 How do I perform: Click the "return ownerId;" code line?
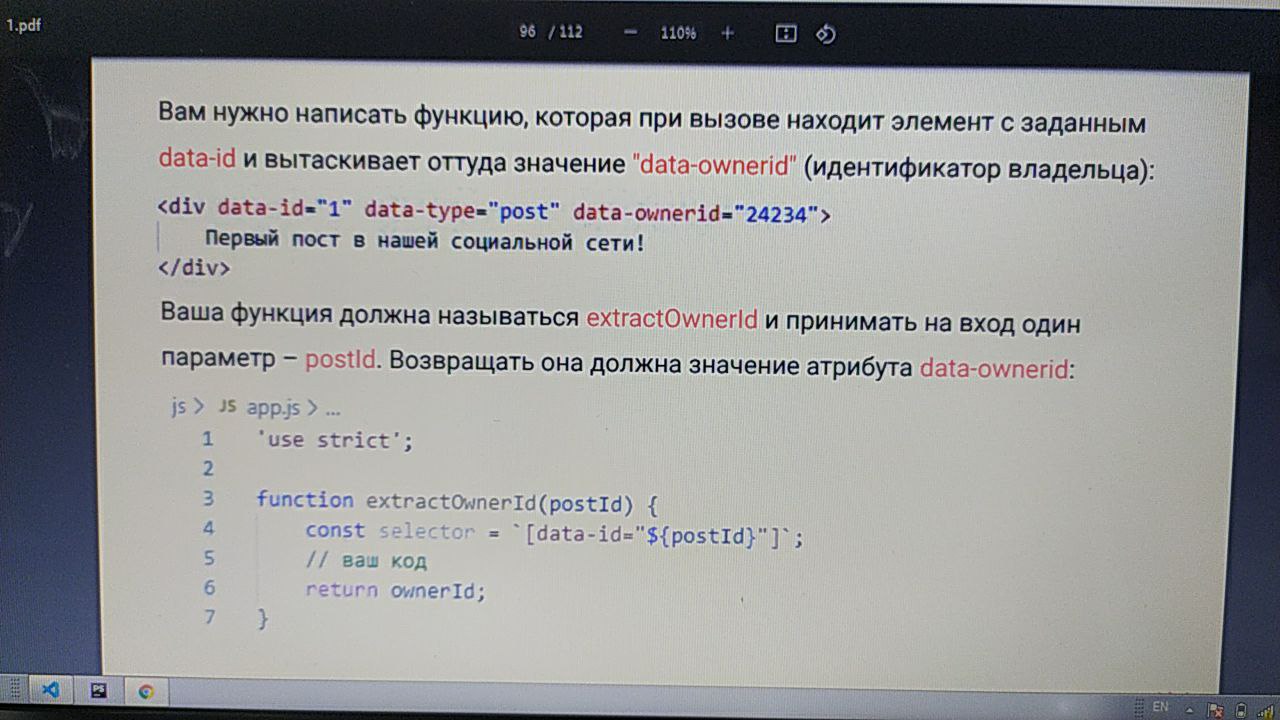(x=395, y=590)
